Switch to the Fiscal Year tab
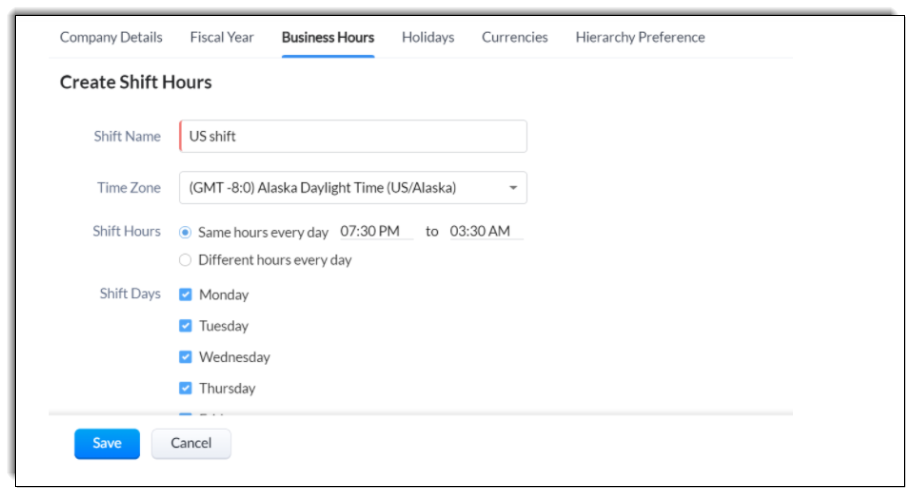 [x=222, y=37]
